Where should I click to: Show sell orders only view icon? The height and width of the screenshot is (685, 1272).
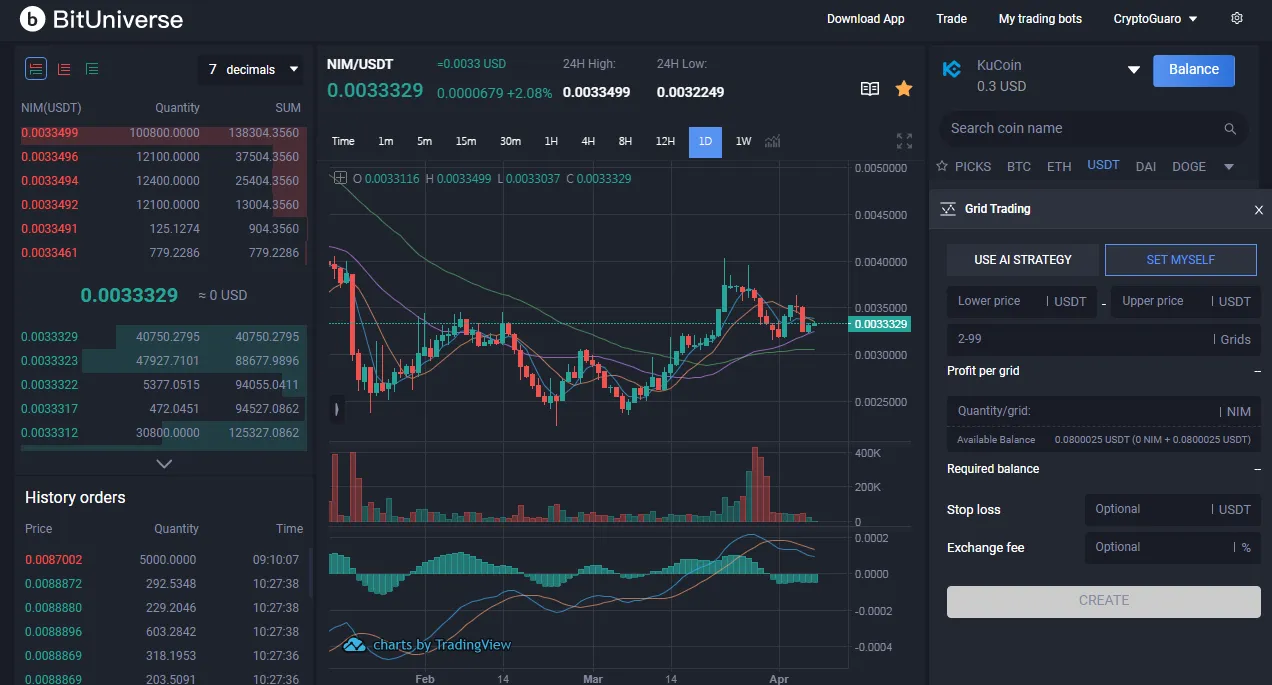pyautogui.click(x=64, y=69)
